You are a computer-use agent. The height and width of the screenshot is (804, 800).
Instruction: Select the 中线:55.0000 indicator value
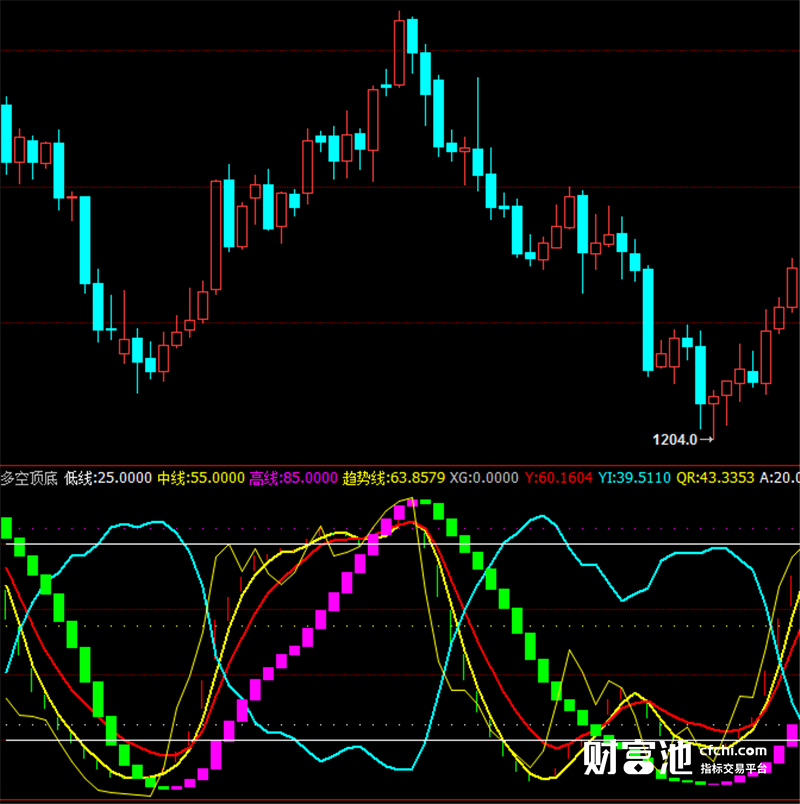201,478
